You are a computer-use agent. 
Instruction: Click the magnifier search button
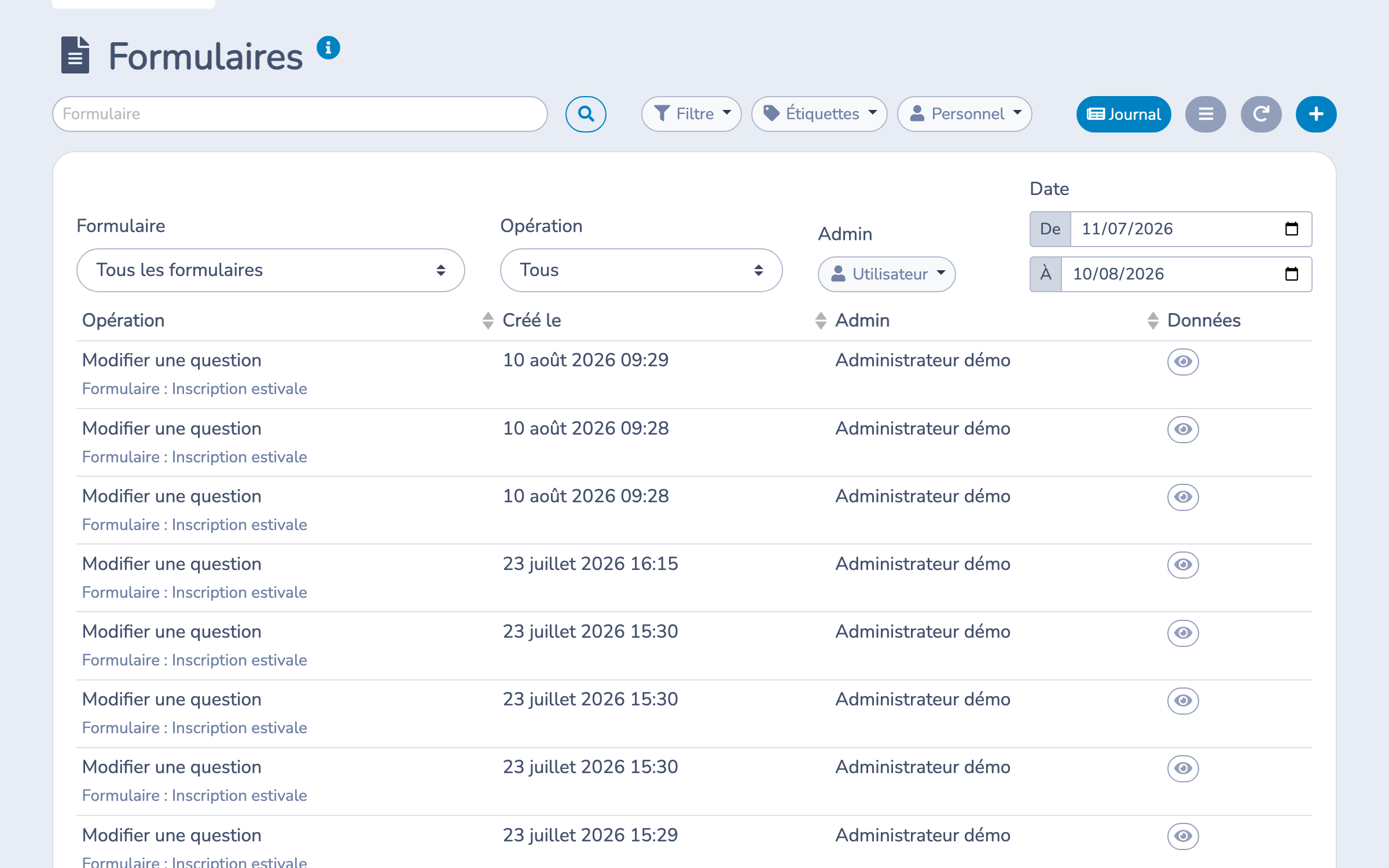[x=586, y=114]
